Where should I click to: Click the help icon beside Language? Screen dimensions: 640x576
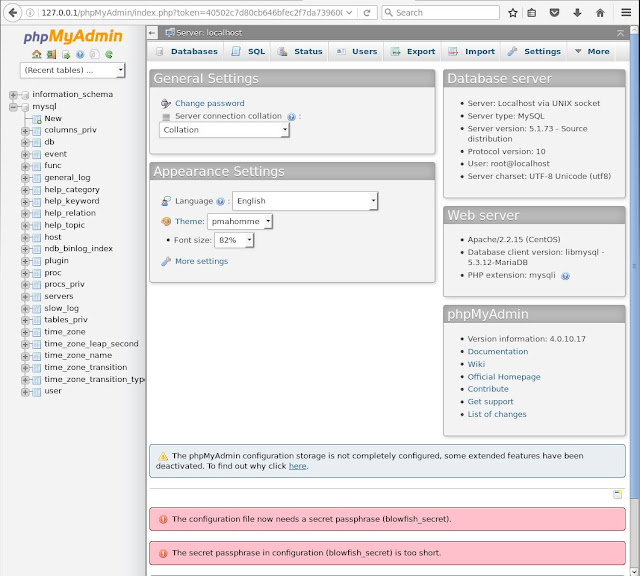coord(220,201)
